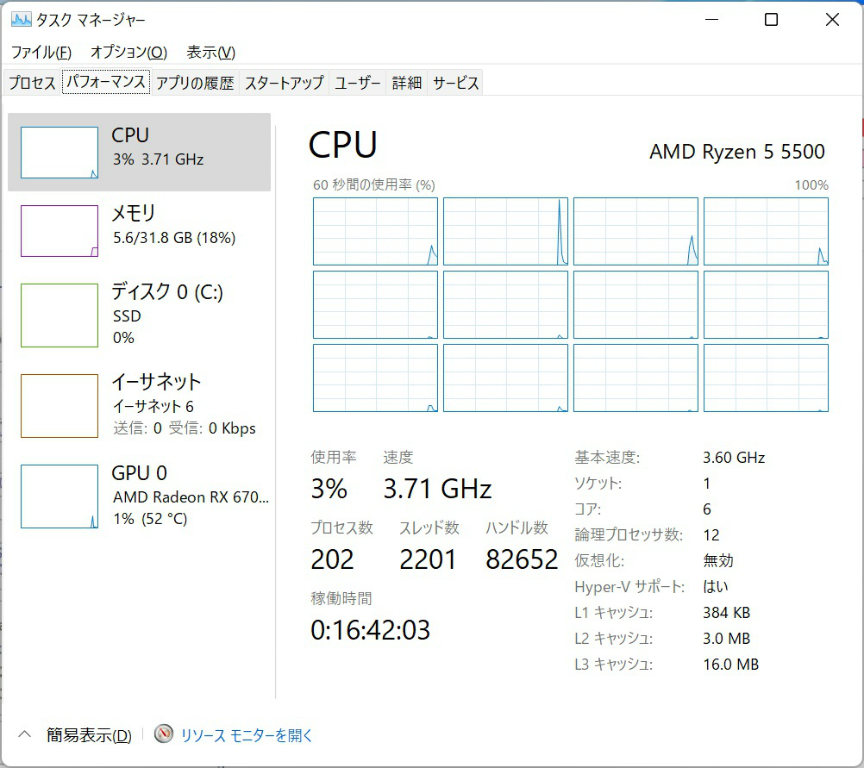Select the Memory mini graph thumbnail
Screen dimensions: 864x768
tap(59, 231)
